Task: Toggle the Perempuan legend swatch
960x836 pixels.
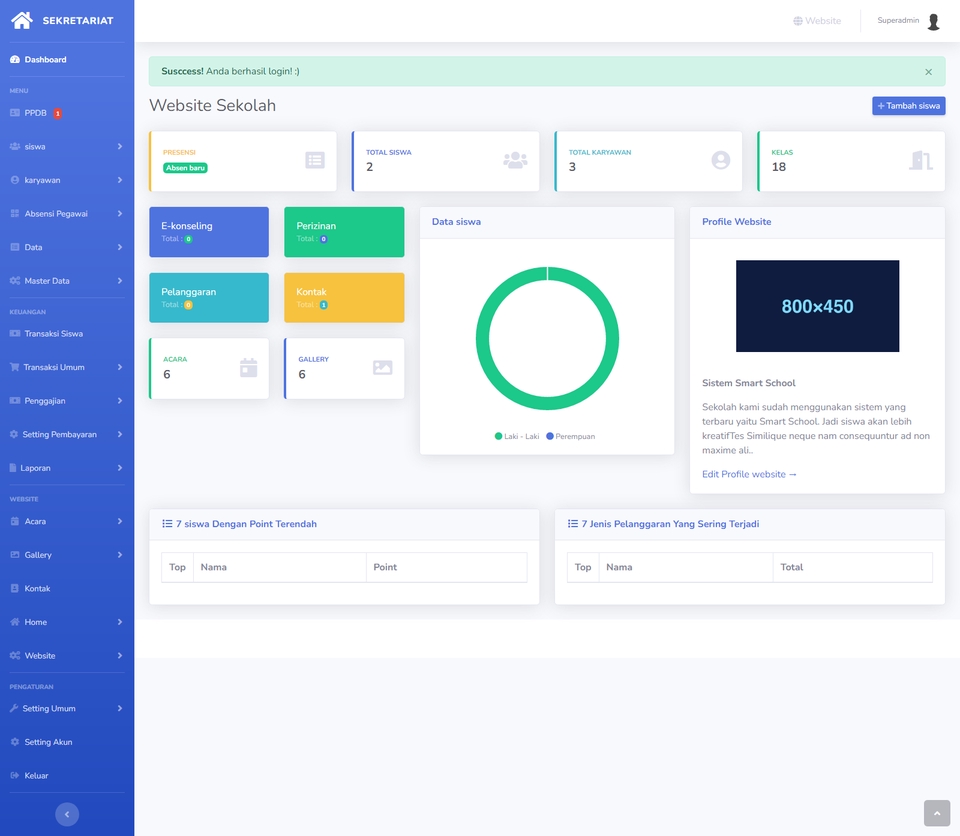Action: [550, 436]
